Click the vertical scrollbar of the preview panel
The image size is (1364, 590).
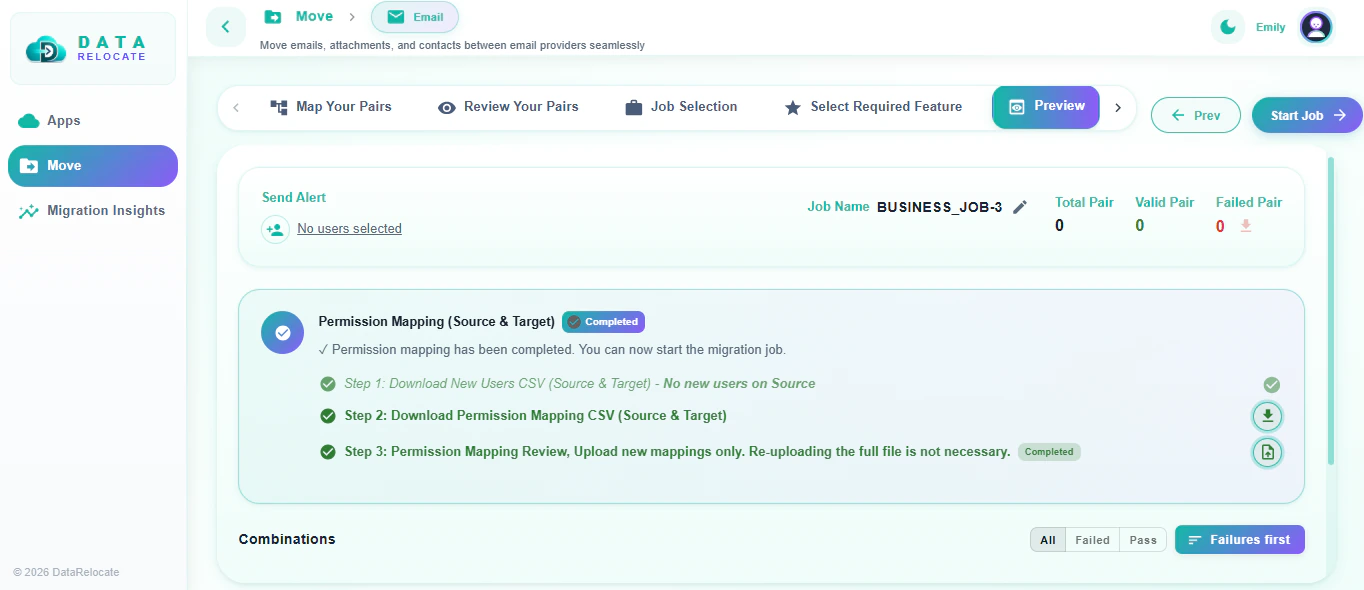[1330, 311]
